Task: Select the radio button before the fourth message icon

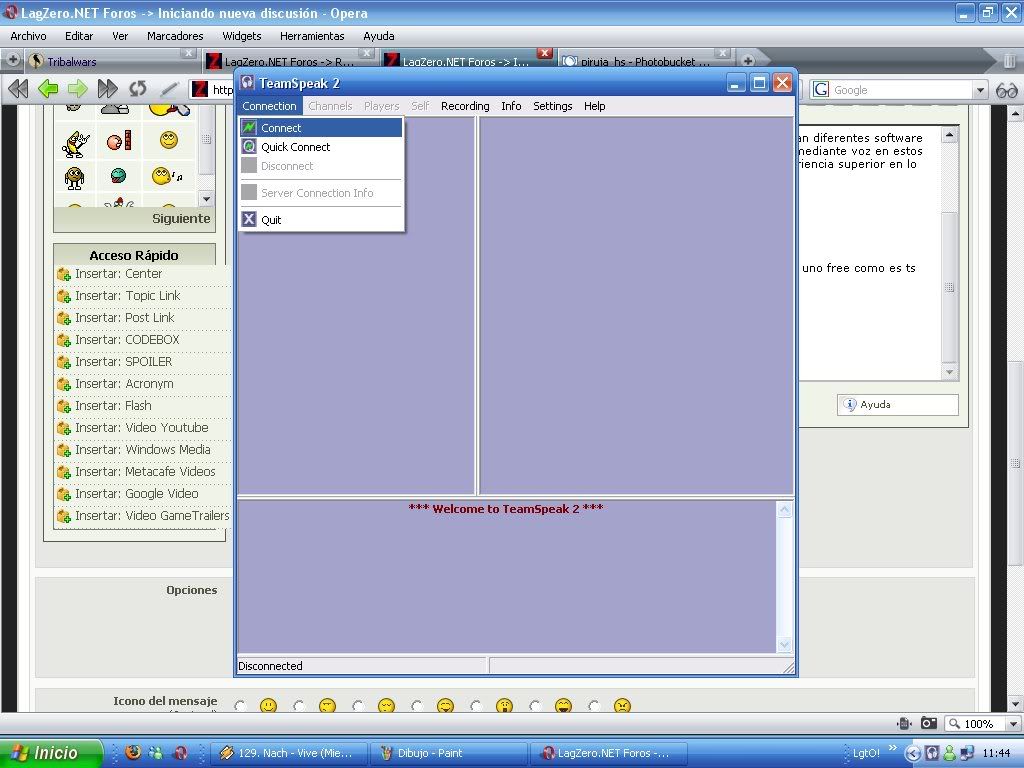Action: pos(417,706)
